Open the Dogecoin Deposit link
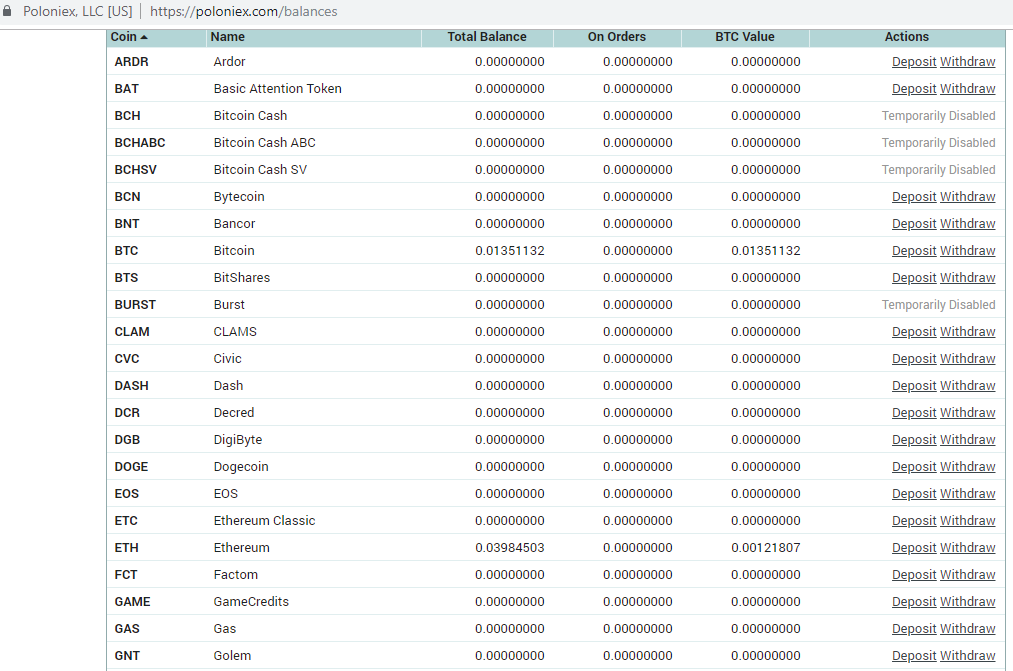1013x671 pixels. [914, 467]
